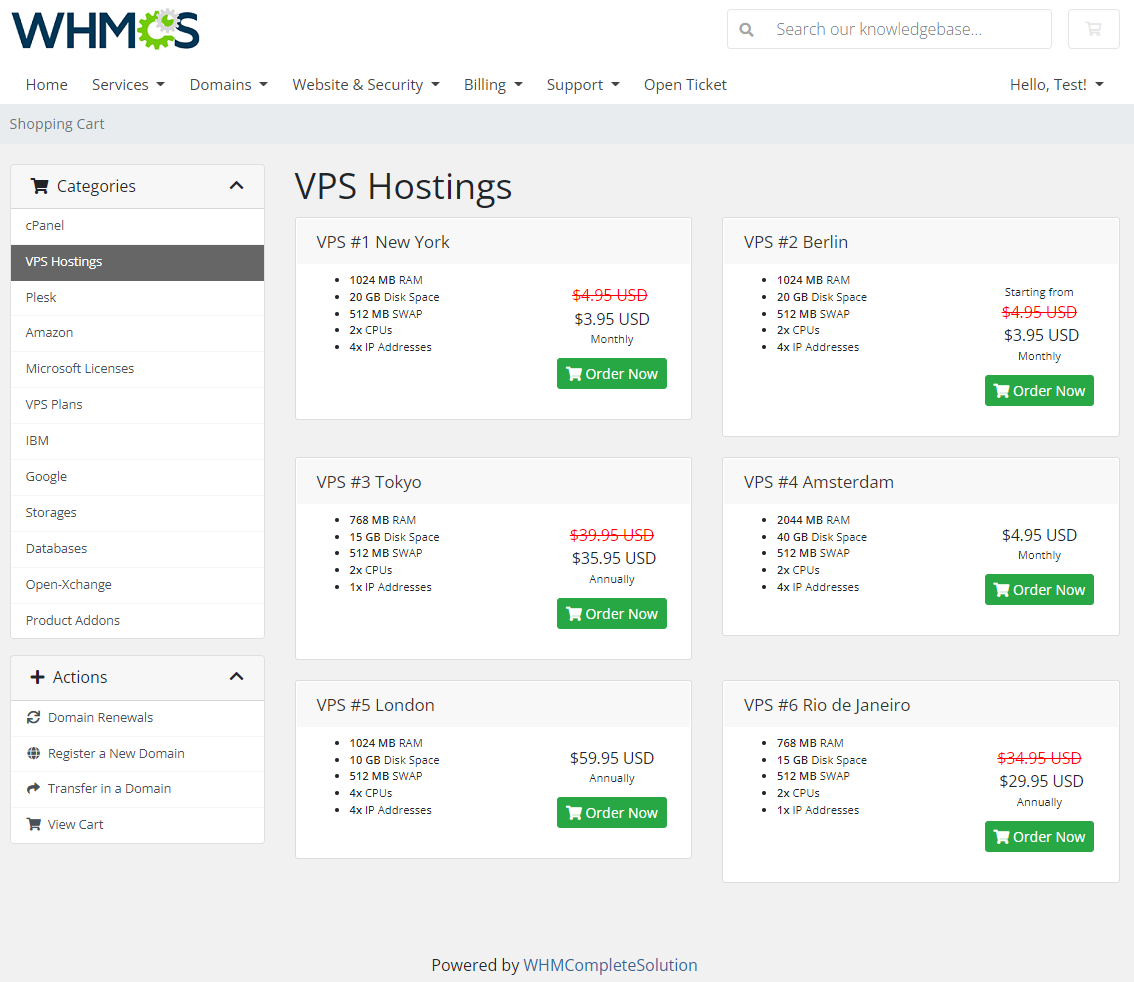Open the Hello, Test! account dropdown
Screen dimensions: 1134x982
1056,84
